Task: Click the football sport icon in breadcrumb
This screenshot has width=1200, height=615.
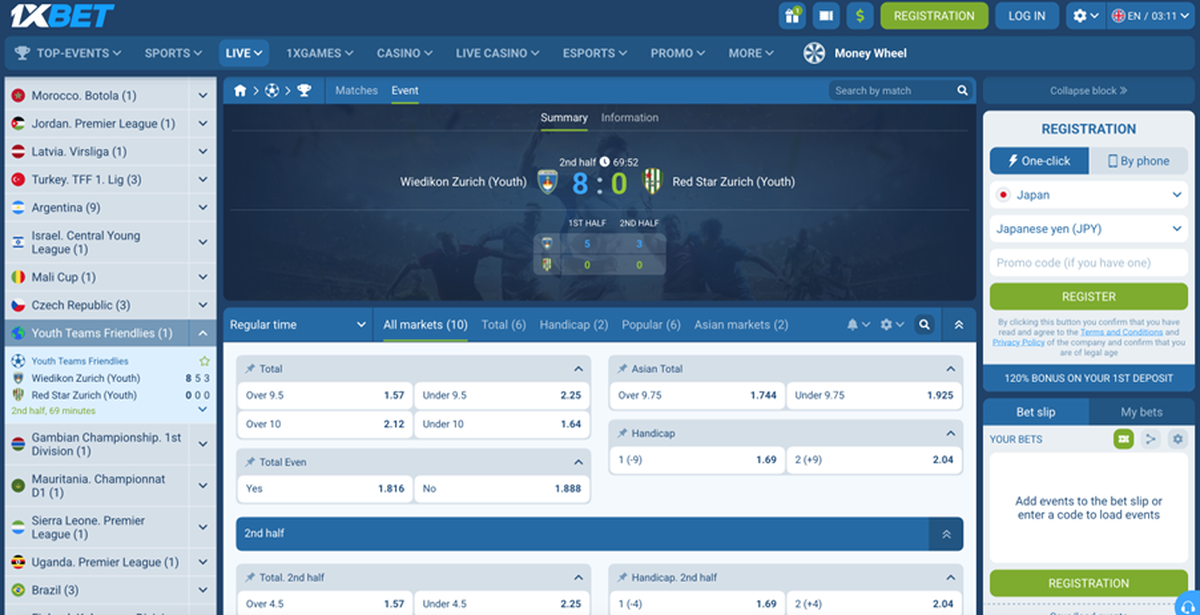Action: 272,91
